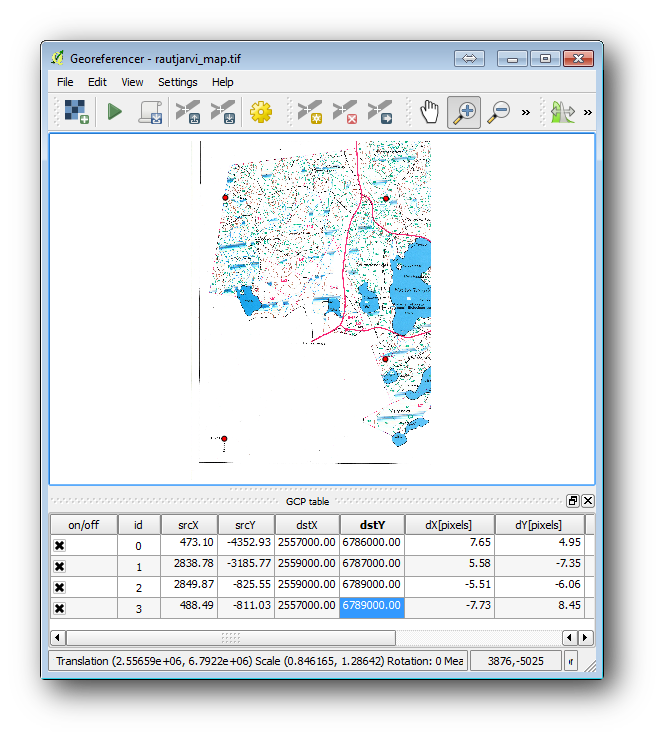Viewport: 664px width, 740px height.
Task: Start georeferencing with the green play button
Action: [x=115, y=112]
